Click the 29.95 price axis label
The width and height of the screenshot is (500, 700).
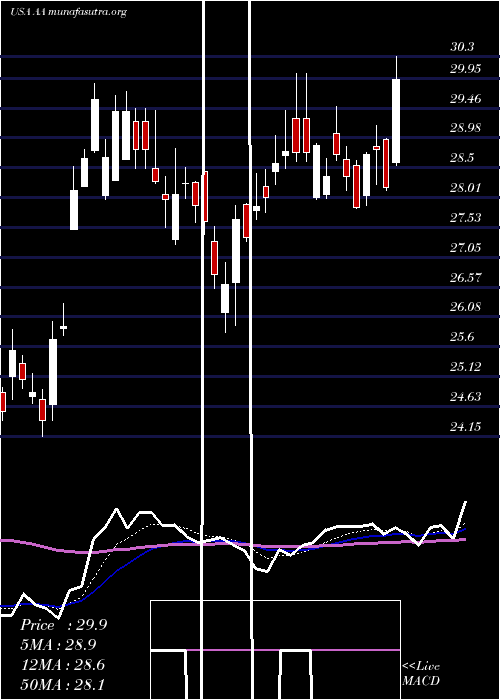(x=466, y=69)
